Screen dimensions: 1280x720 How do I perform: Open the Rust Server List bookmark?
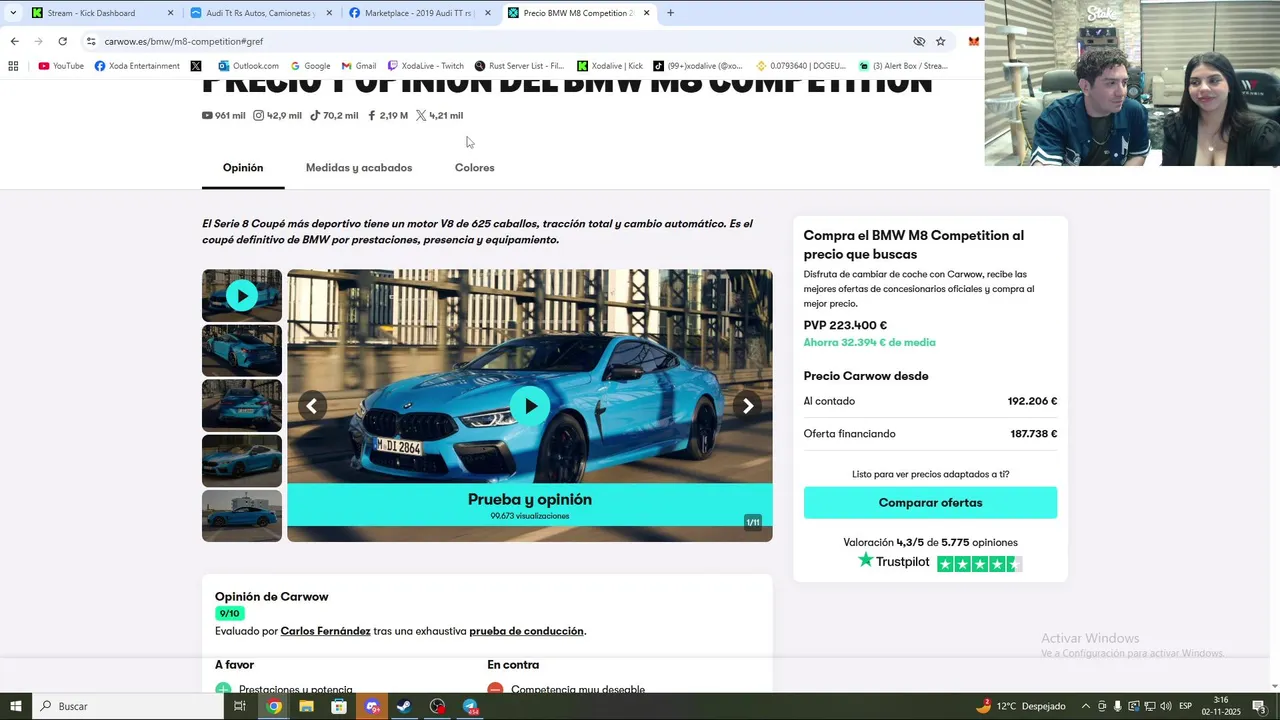[x=520, y=66]
